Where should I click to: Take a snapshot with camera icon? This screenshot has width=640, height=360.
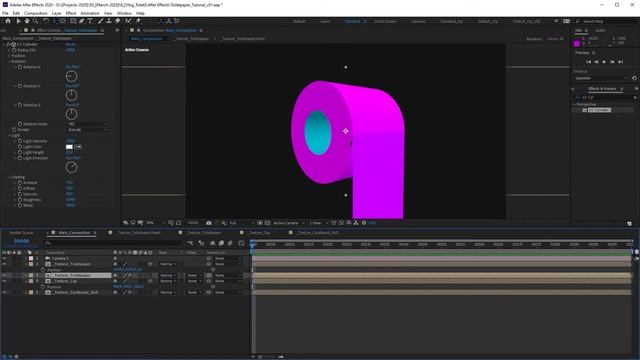coord(209,223)
